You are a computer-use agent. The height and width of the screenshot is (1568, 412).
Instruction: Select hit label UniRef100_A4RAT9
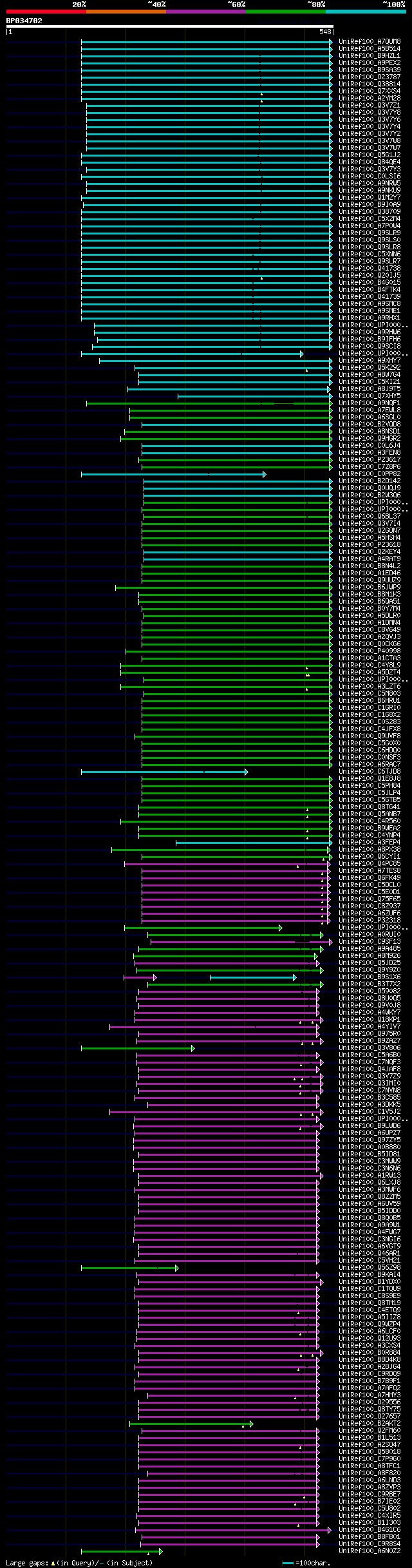370,559
